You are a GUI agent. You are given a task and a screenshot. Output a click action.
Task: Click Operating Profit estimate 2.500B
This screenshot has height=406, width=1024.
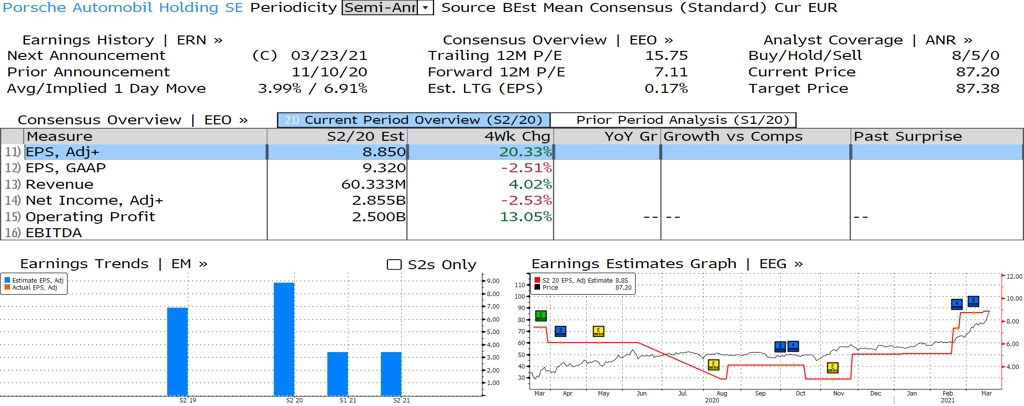(x=378, y=216)
